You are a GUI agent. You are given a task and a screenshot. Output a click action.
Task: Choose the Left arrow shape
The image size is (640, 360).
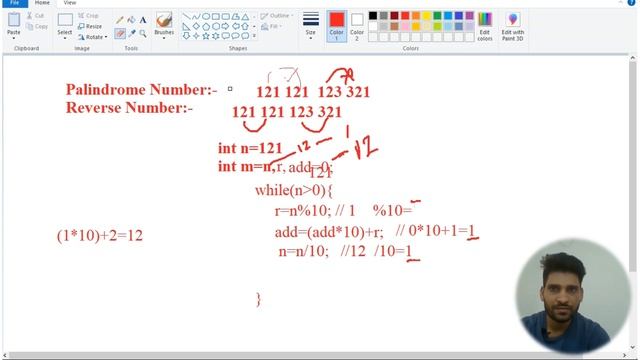pyautogui.click(x=236, y=26)
